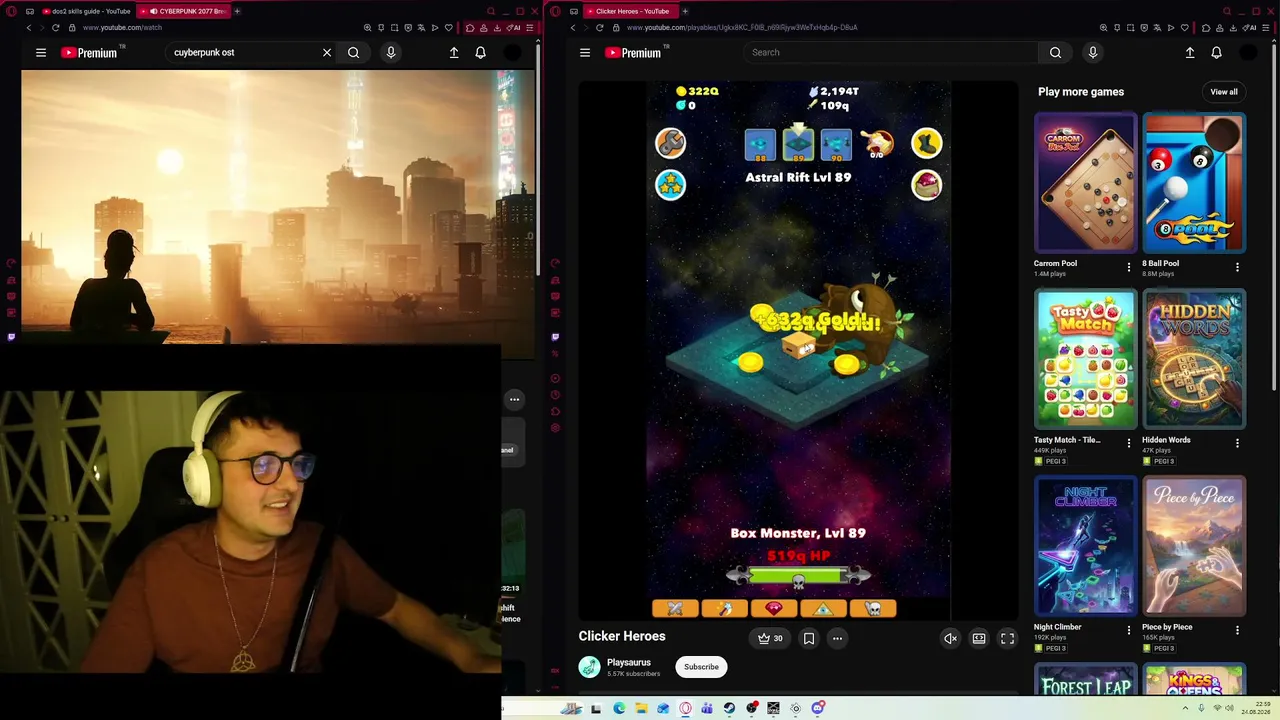Image resolution: width=1280 pixels, height=720 pixels.
Task: Open the Piece by Piece game thumbnail
Action: pyautogui.click(x=1194, y=546)
